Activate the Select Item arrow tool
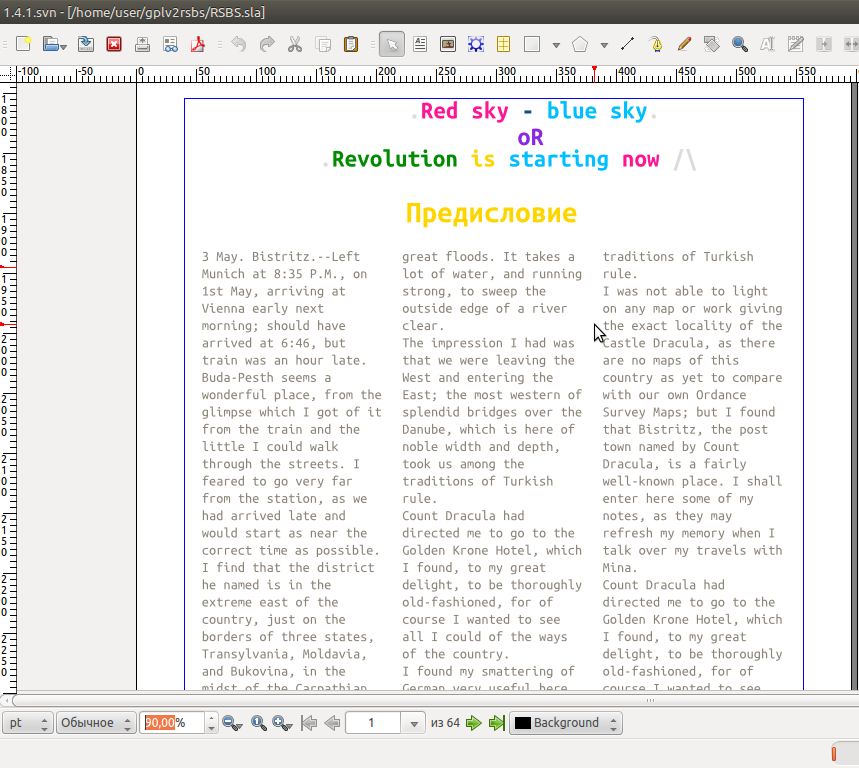This screenshot has width=859, height=768. point(392,44)
